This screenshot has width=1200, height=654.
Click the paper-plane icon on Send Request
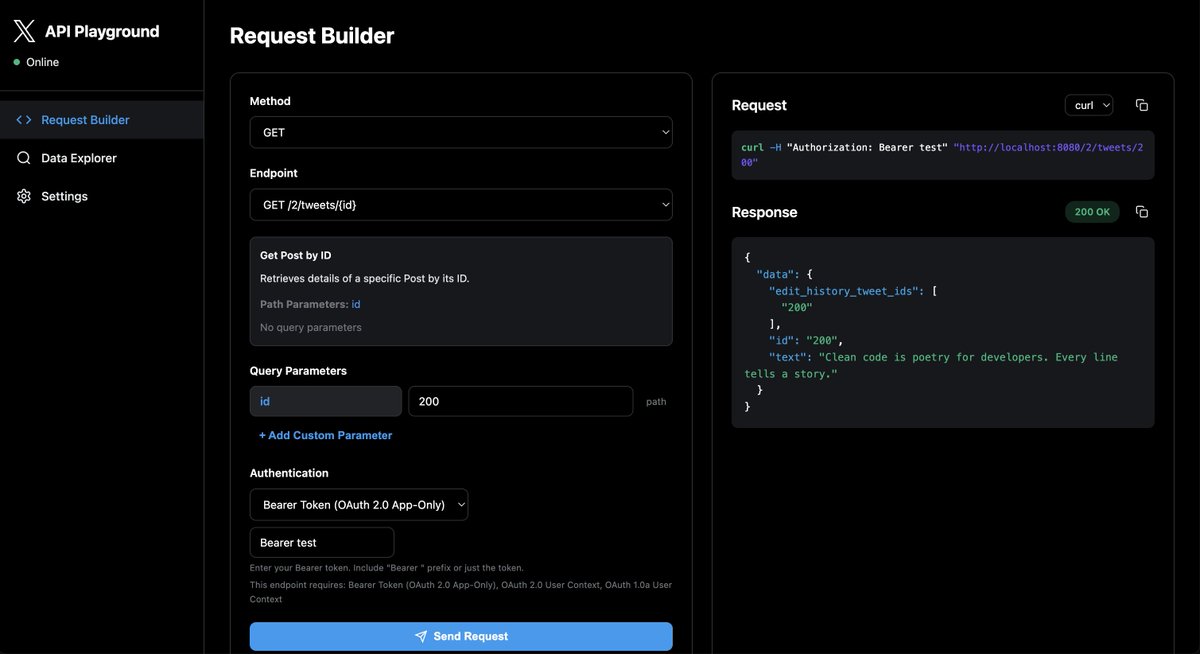[x=421, y=636]
